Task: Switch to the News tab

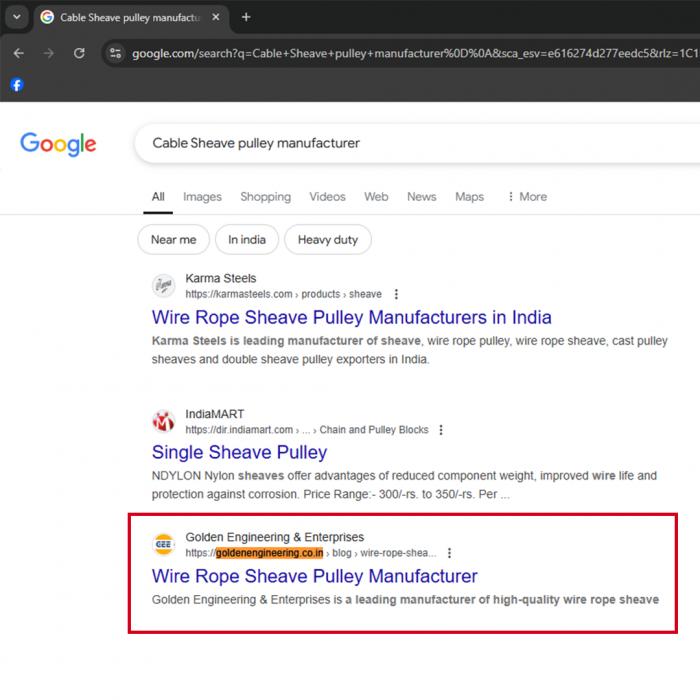Action: pos(421,197)
